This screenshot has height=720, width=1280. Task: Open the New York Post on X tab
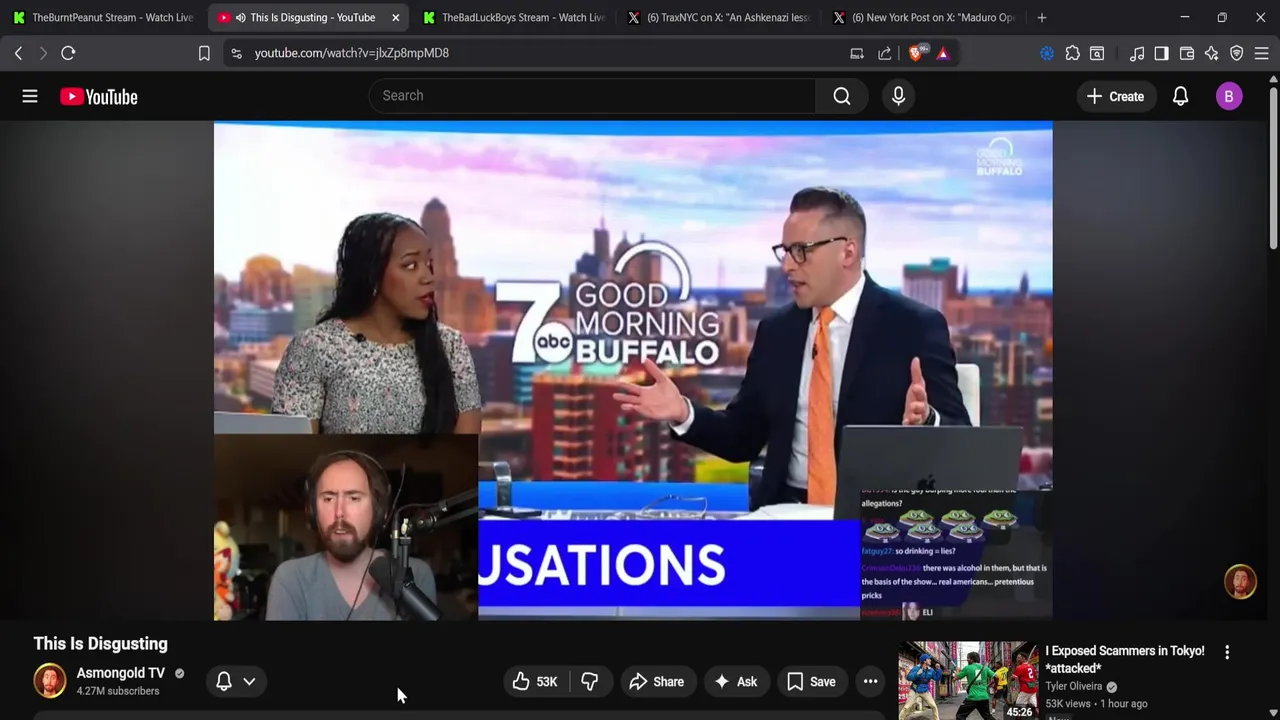pos(923,17)
